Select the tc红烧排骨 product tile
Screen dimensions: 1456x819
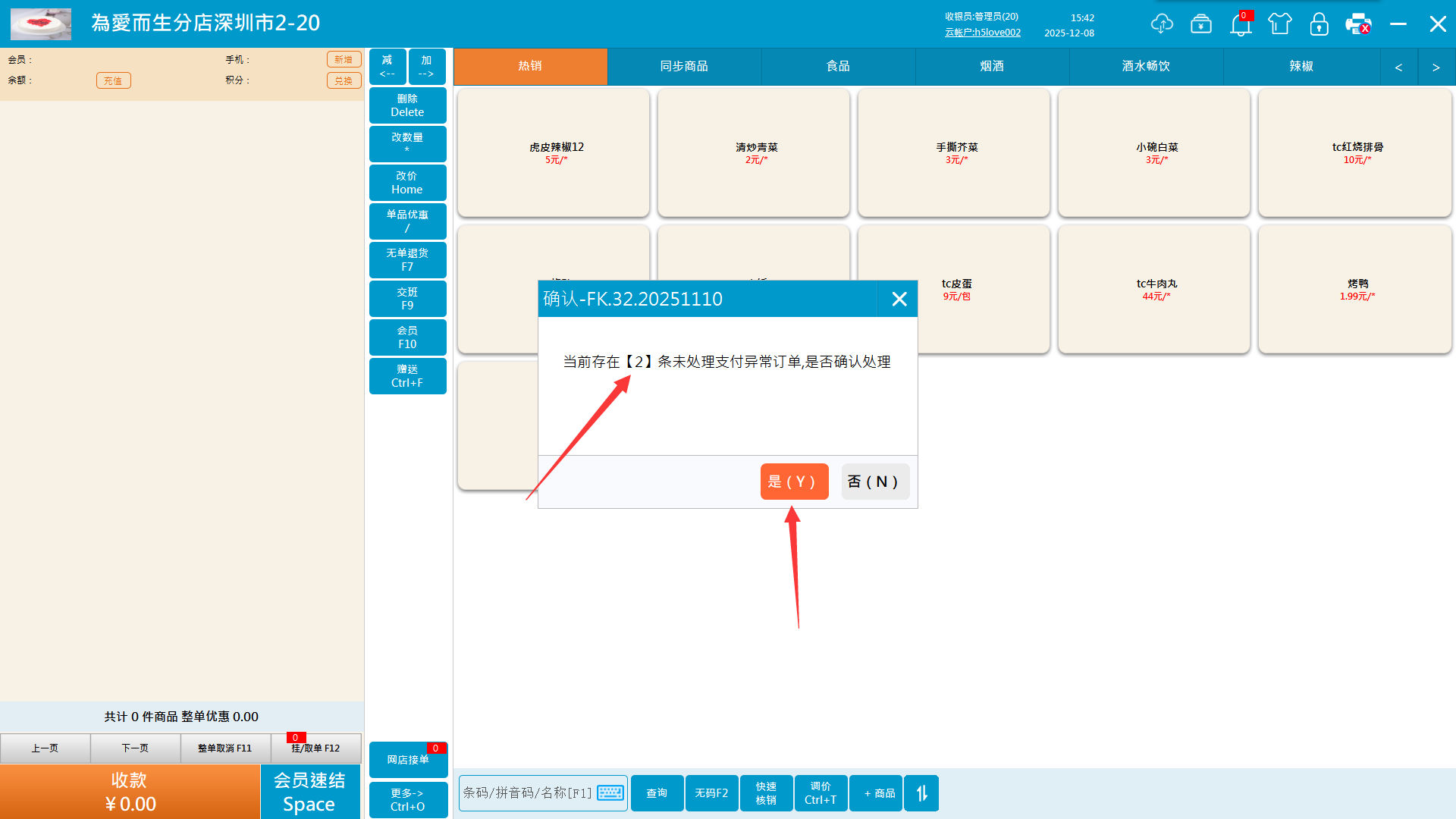[x=1356, y=152]
